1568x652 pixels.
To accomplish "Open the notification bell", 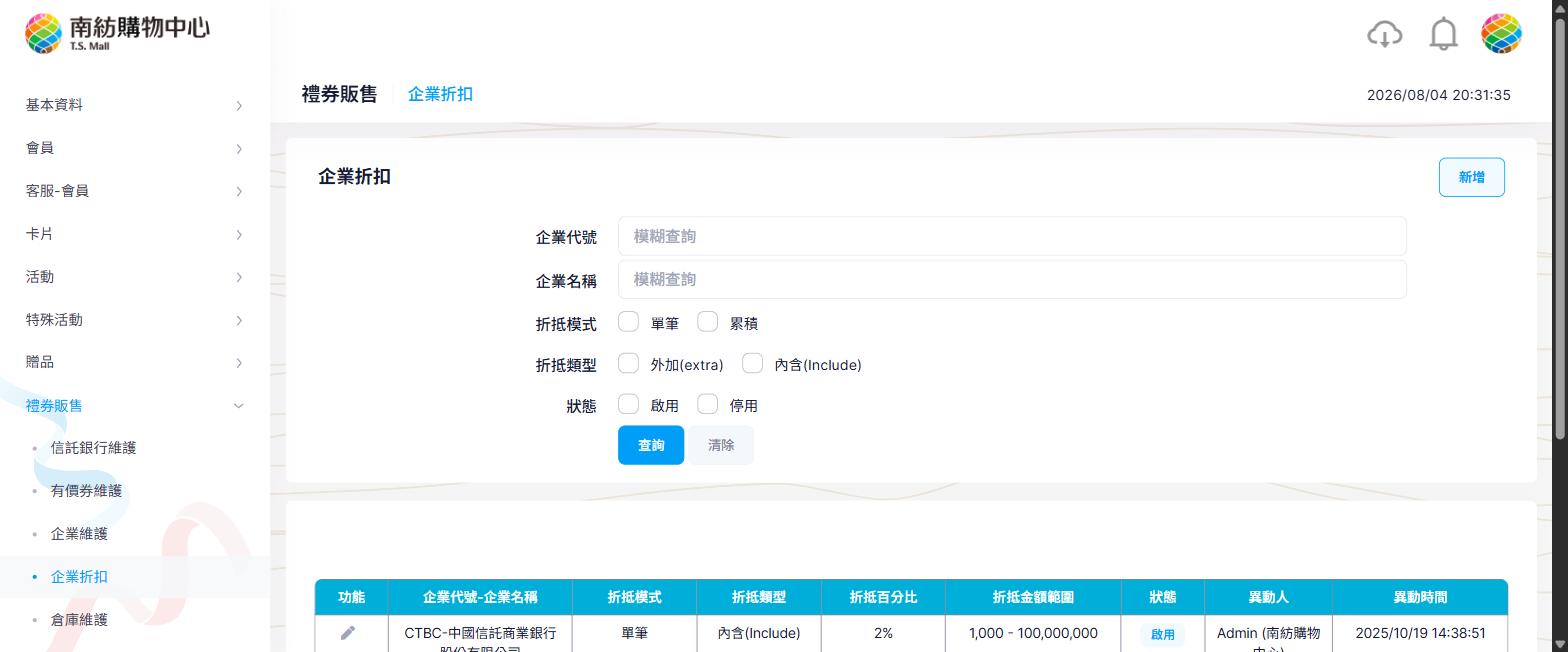I will coord(1443,34).
